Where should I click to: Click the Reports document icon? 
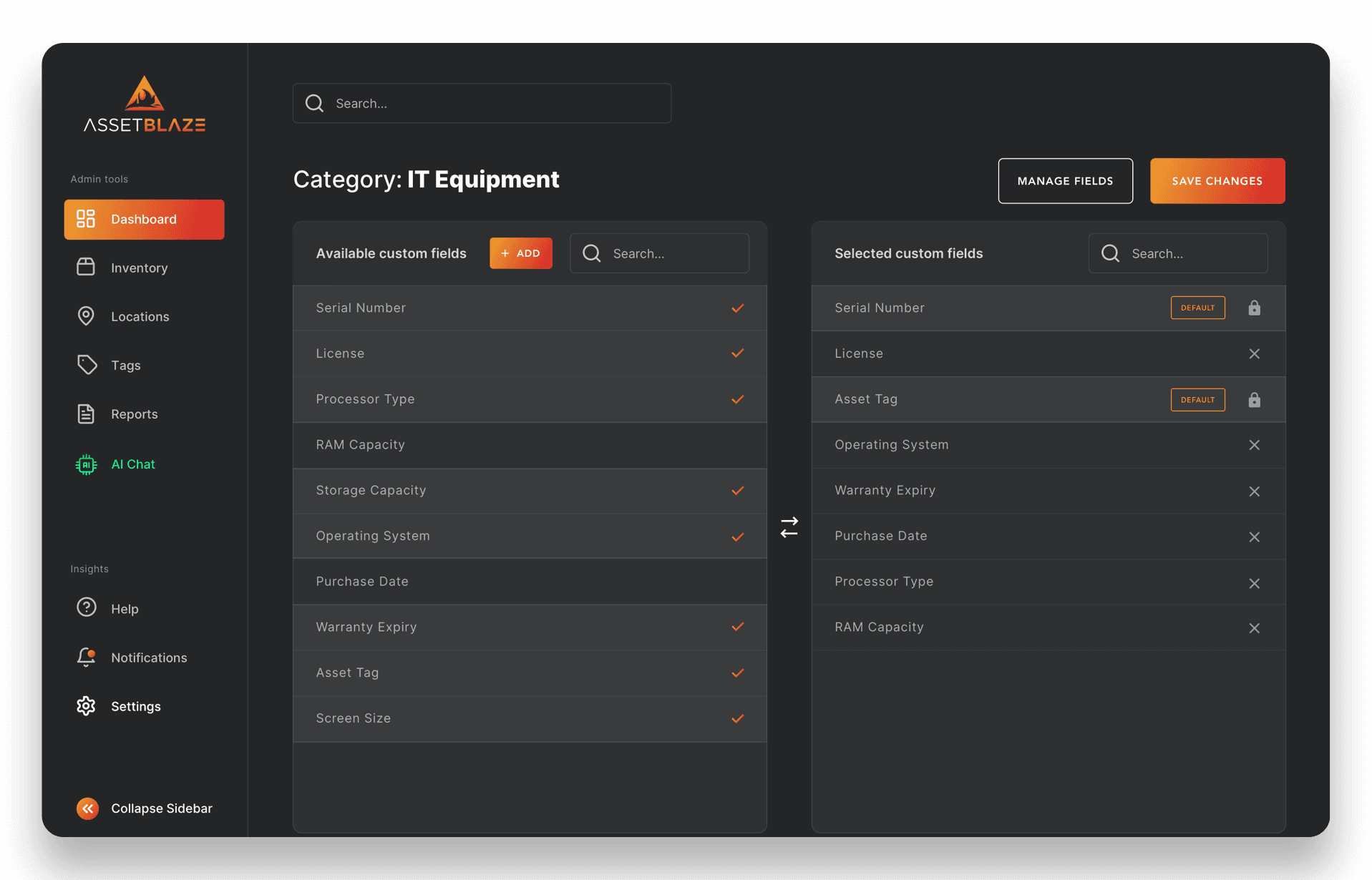tap(86, 414)
